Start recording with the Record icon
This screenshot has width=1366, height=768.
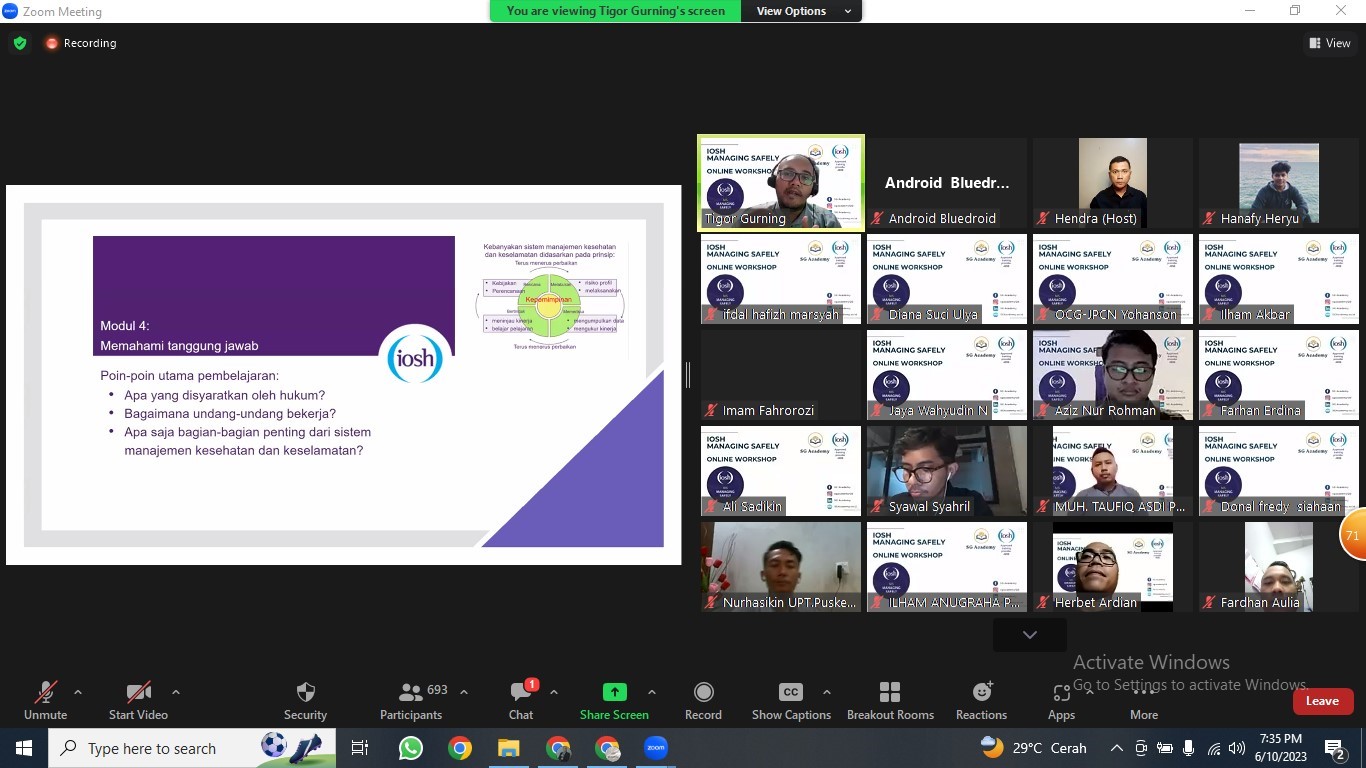pos(703,693)
